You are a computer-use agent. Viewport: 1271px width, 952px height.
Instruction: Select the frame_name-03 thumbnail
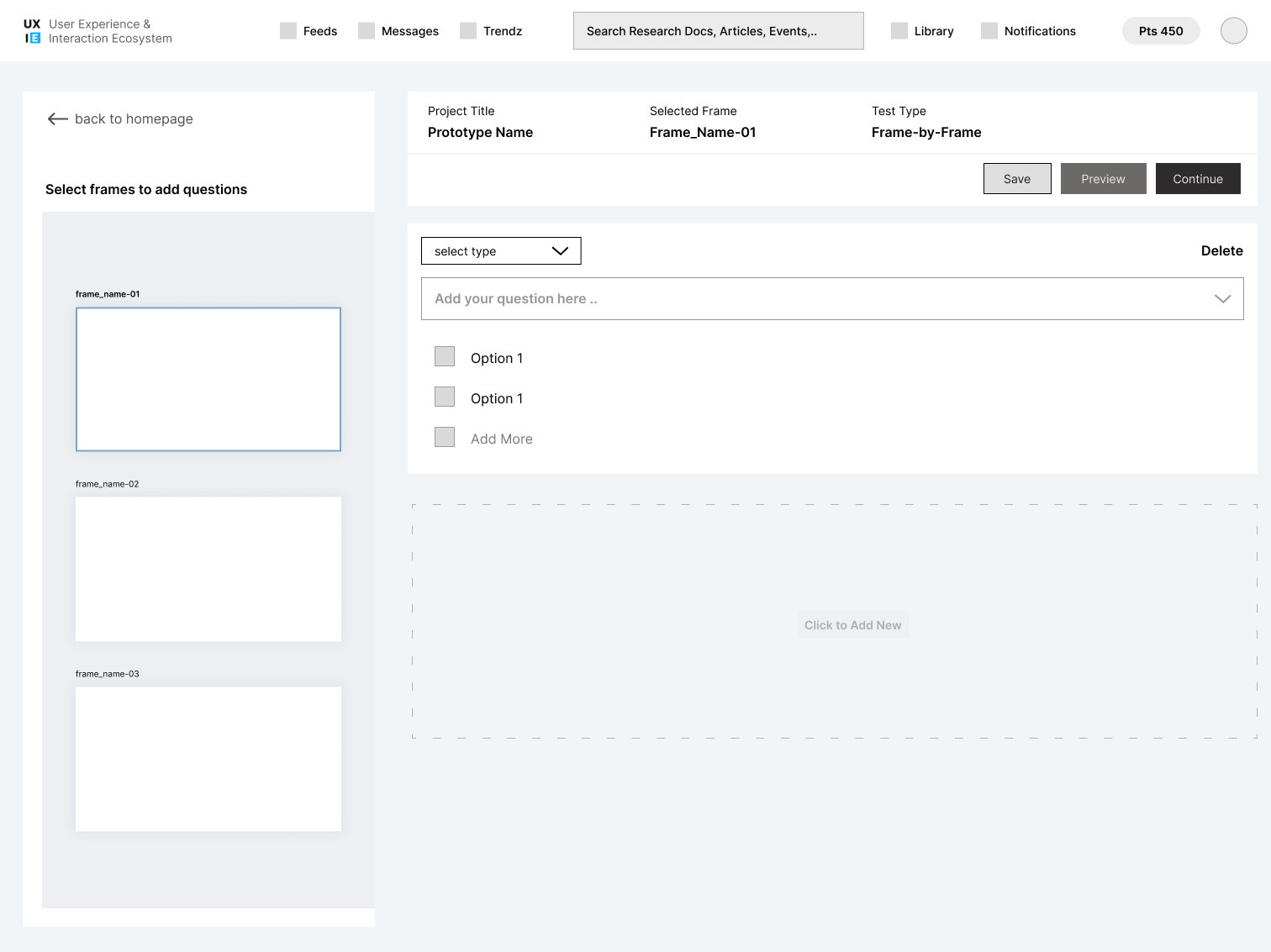tap(208, 760)
